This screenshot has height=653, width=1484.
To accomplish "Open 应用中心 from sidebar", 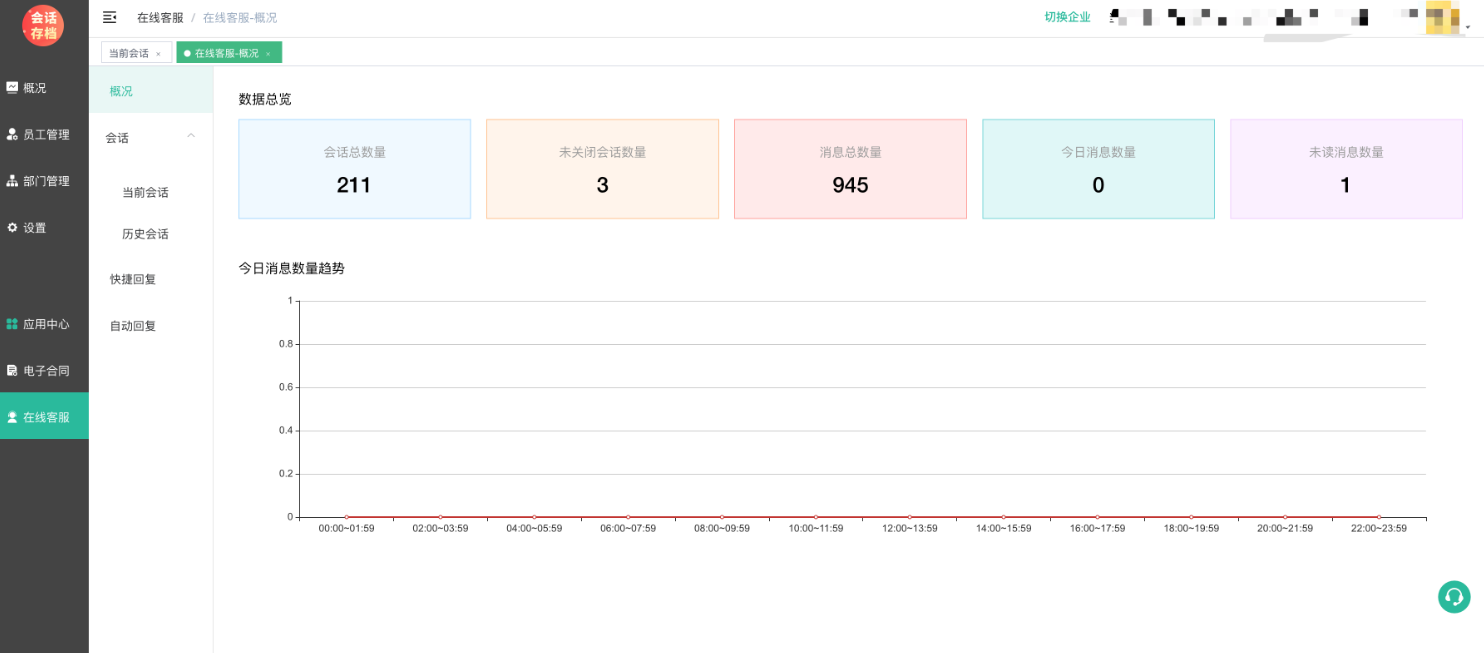I will click(x=45, y=324).
